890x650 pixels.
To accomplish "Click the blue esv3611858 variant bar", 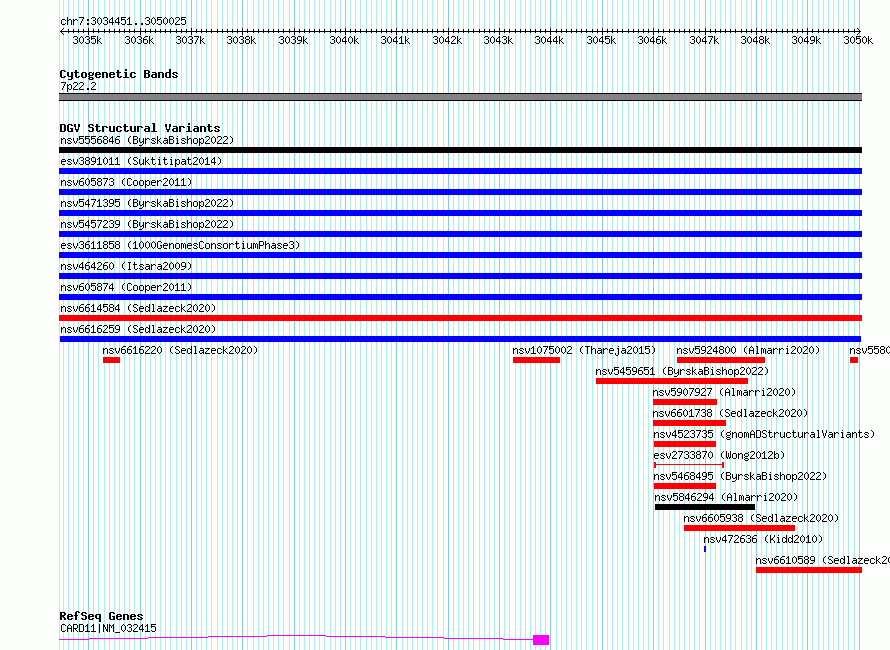I will click(460, 255).
